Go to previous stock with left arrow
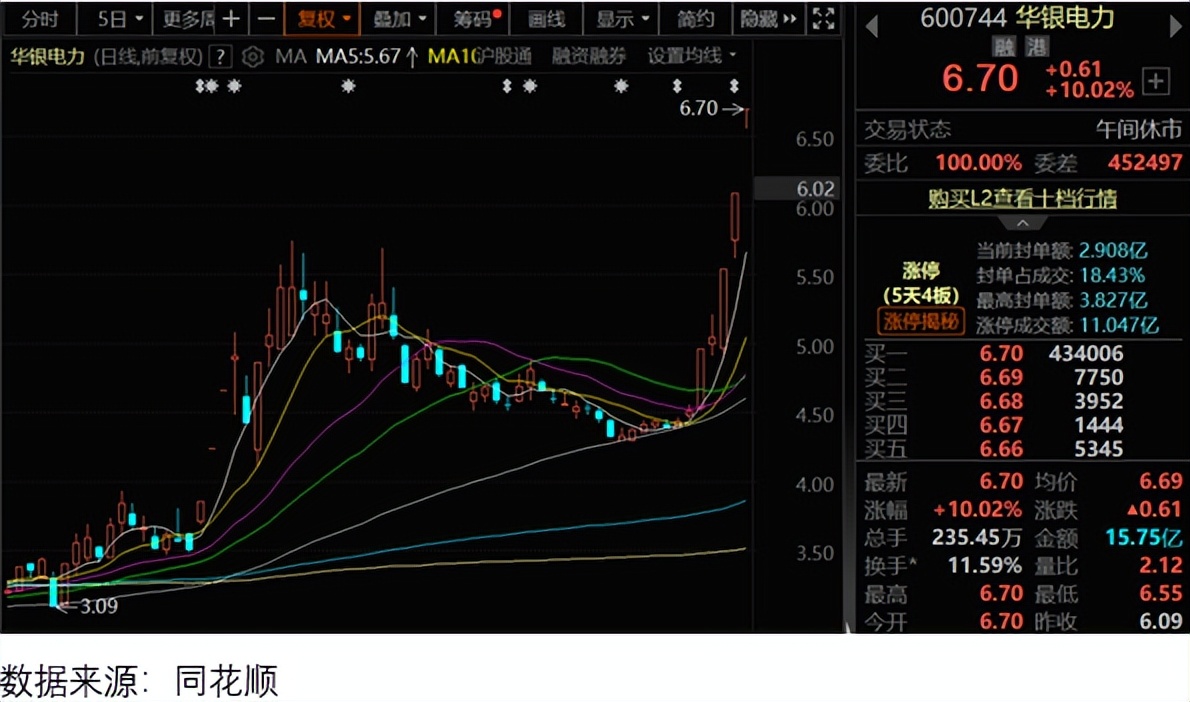Image resolution: width=1190 pixels, height=702 pixels. (x=872, y=28)
